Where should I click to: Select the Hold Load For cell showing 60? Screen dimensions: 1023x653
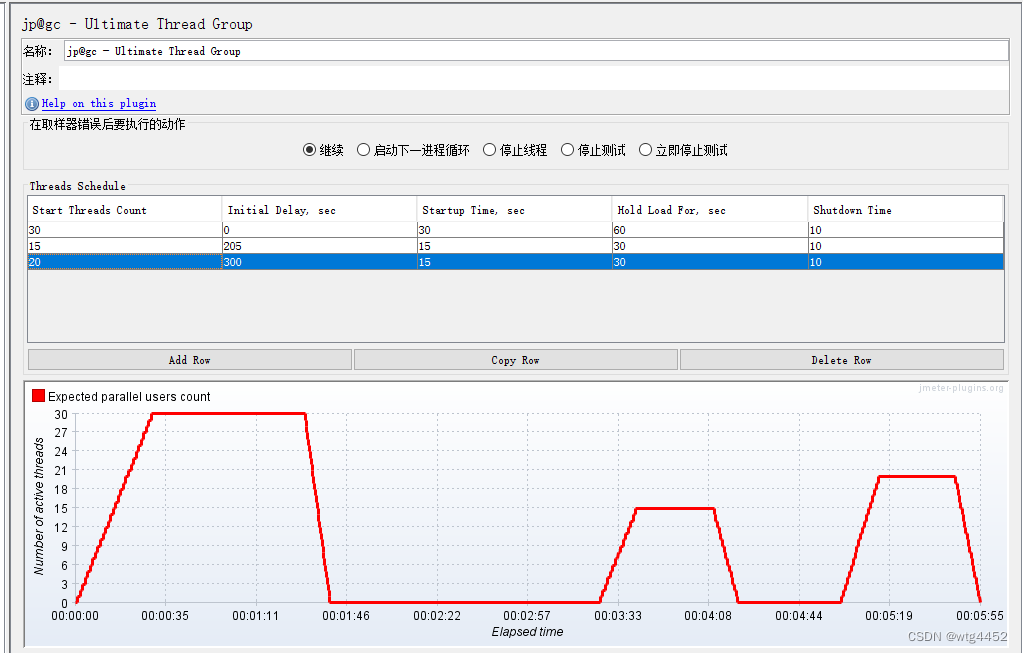point(710,230)
